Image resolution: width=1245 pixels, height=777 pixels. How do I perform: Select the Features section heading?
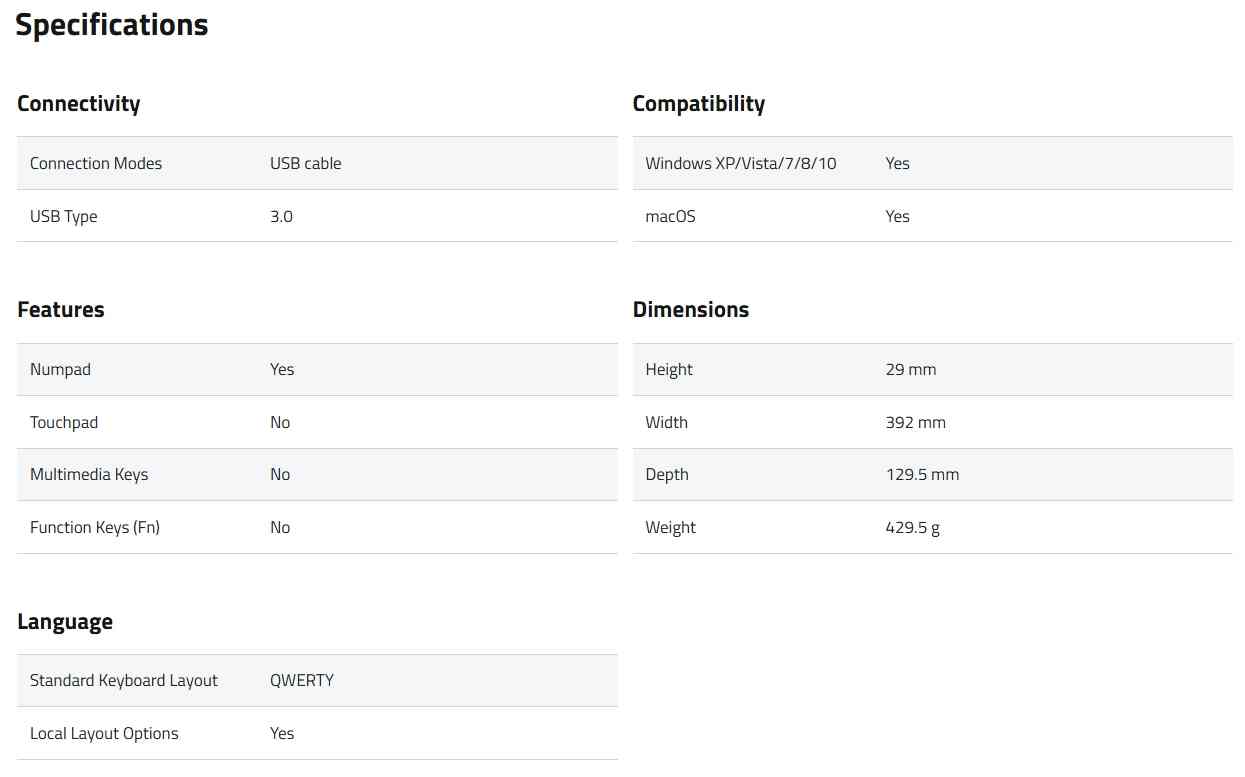tap(61, 310)
